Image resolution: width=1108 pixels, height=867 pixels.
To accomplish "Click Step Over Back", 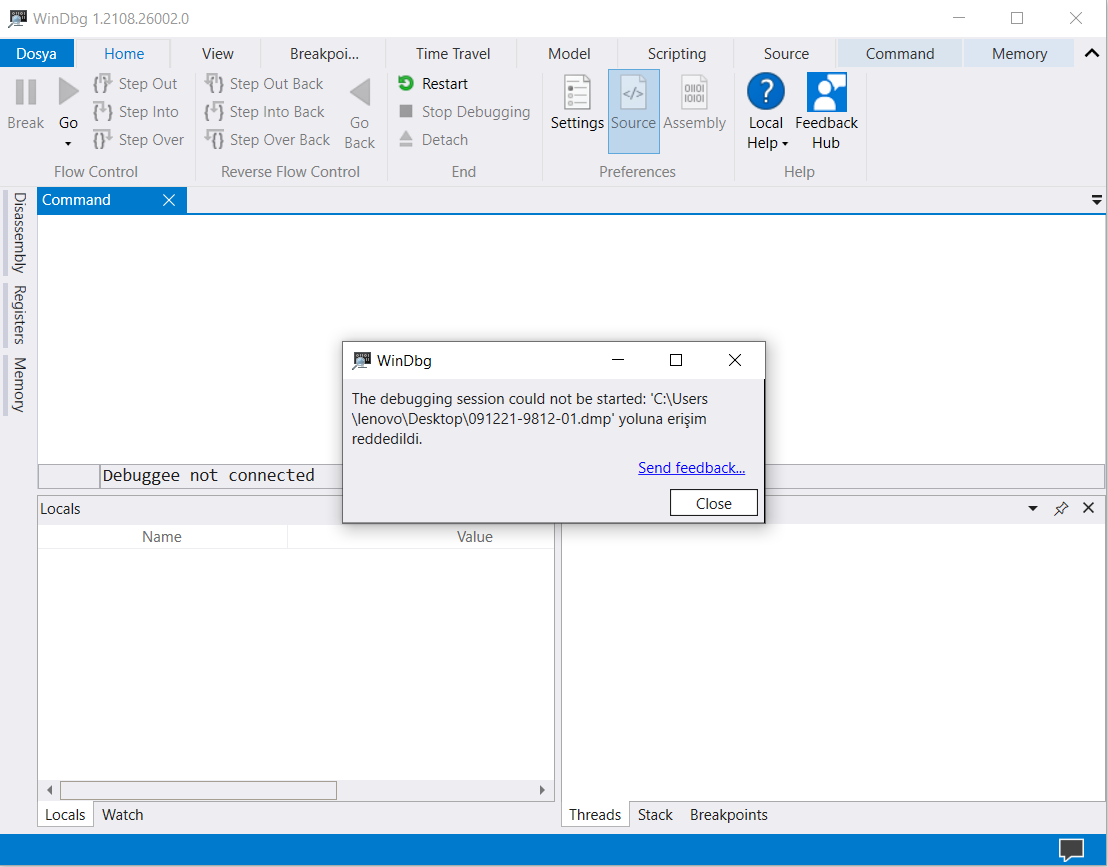I will (x=268, y=140).
